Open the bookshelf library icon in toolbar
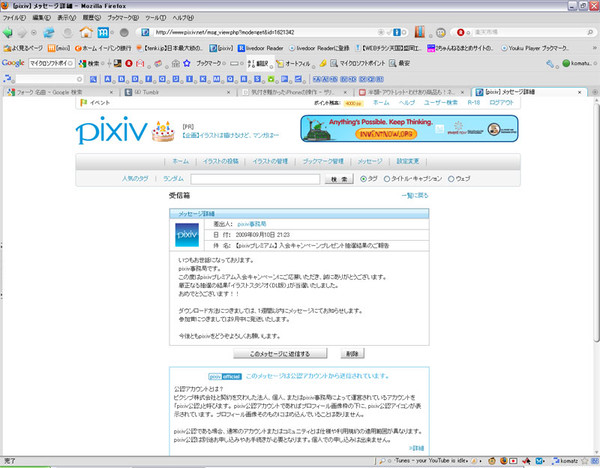 [x=420, y=32]
